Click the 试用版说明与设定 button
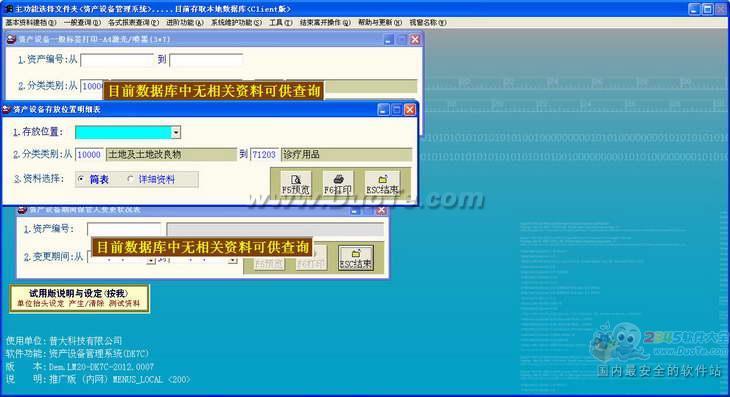The width and height of the screenshot is (730, 397). pyautogui.click(x=79, y=298)
